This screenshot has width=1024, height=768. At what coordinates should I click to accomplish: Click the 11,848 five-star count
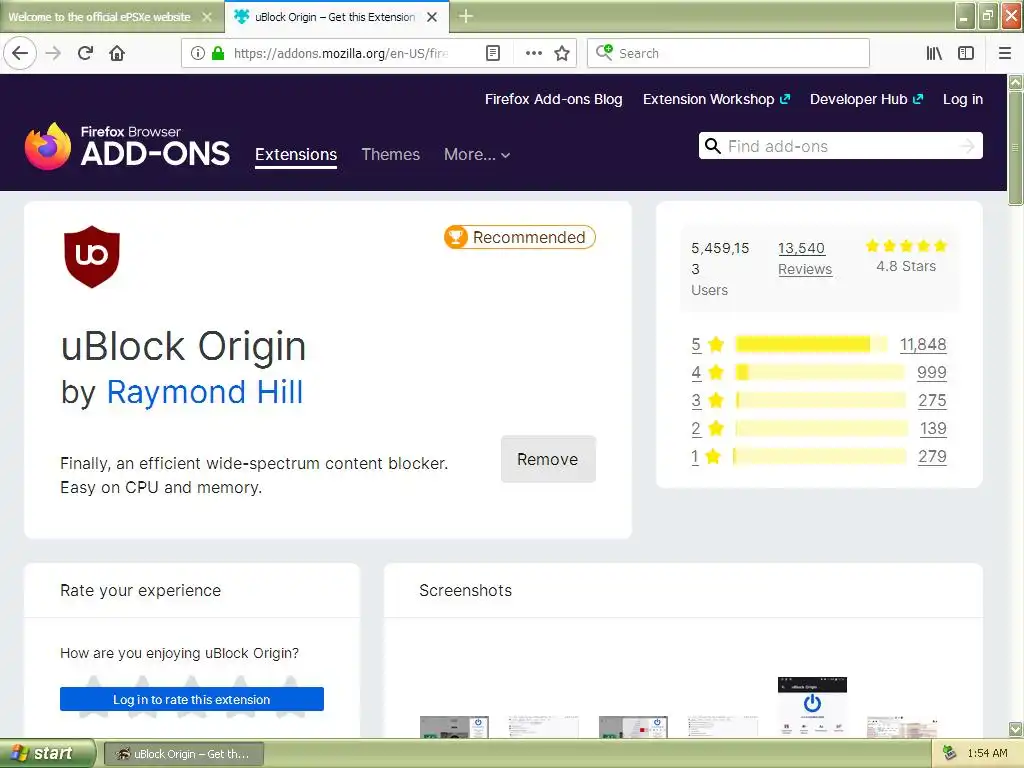(x=923, y=344)
